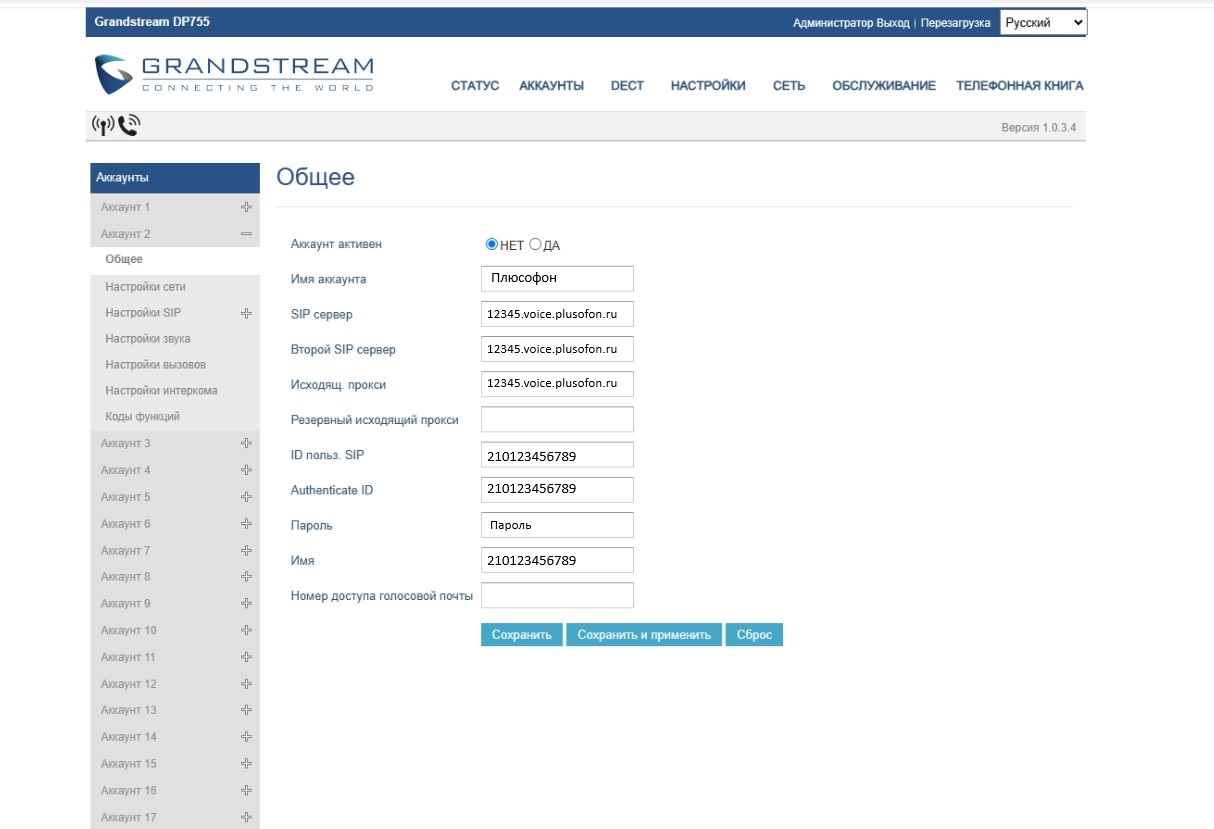Expand Аккаунт 12 plus icon

[246, 685]
